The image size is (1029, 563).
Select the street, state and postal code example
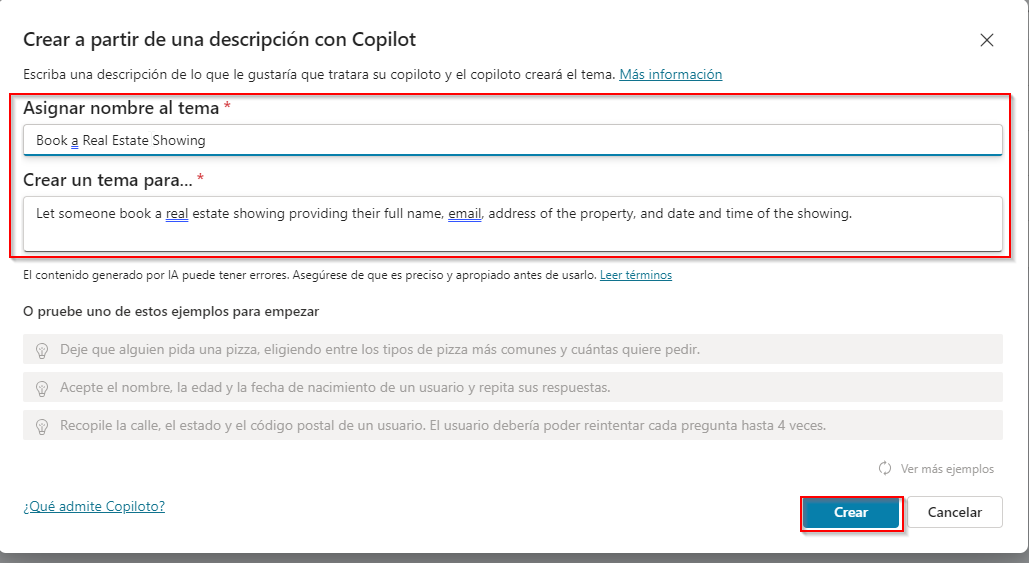513,425
